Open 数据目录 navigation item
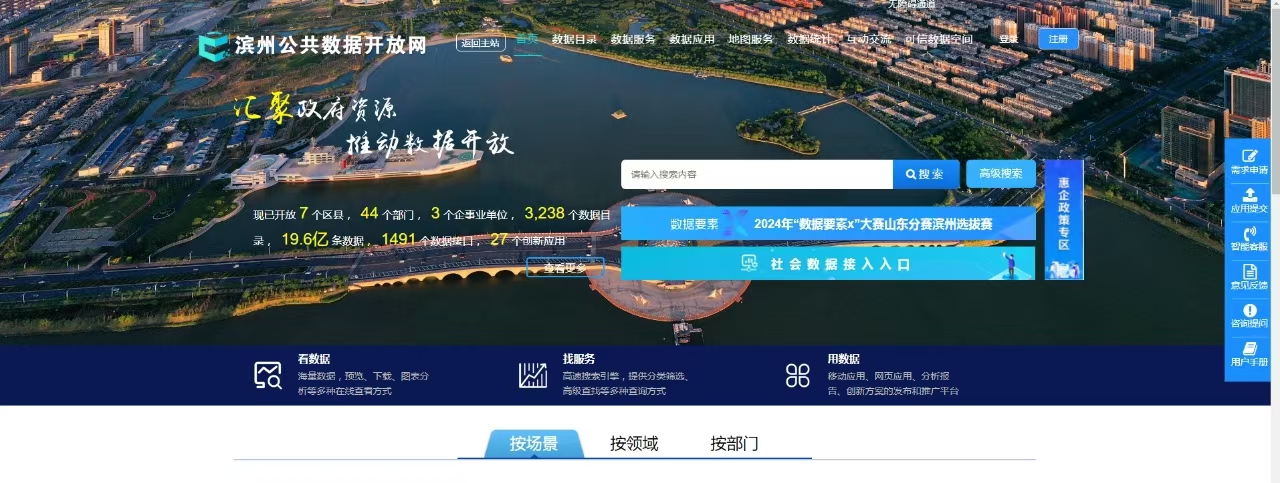The image size is (1280, 483). point(574,40)
